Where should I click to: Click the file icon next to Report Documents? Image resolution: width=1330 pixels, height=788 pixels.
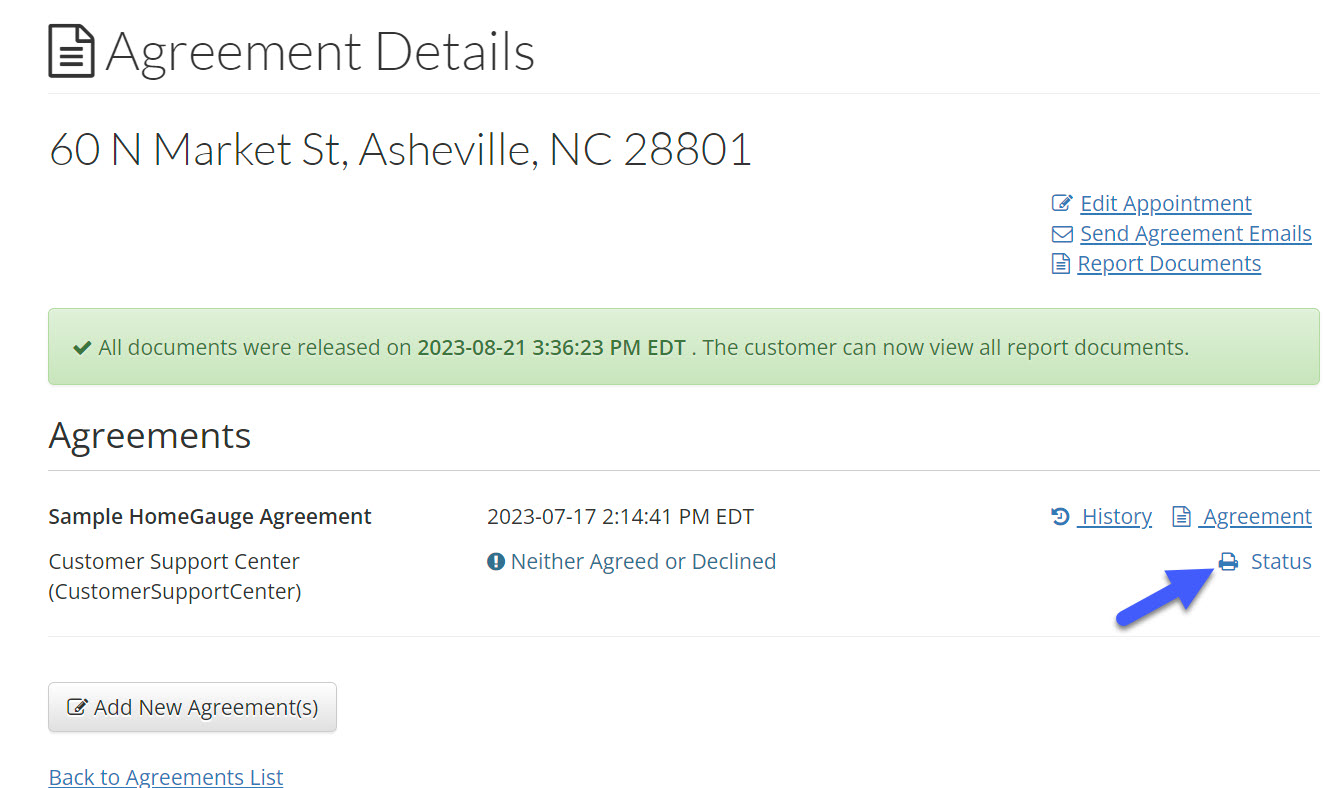point(1061,264)
